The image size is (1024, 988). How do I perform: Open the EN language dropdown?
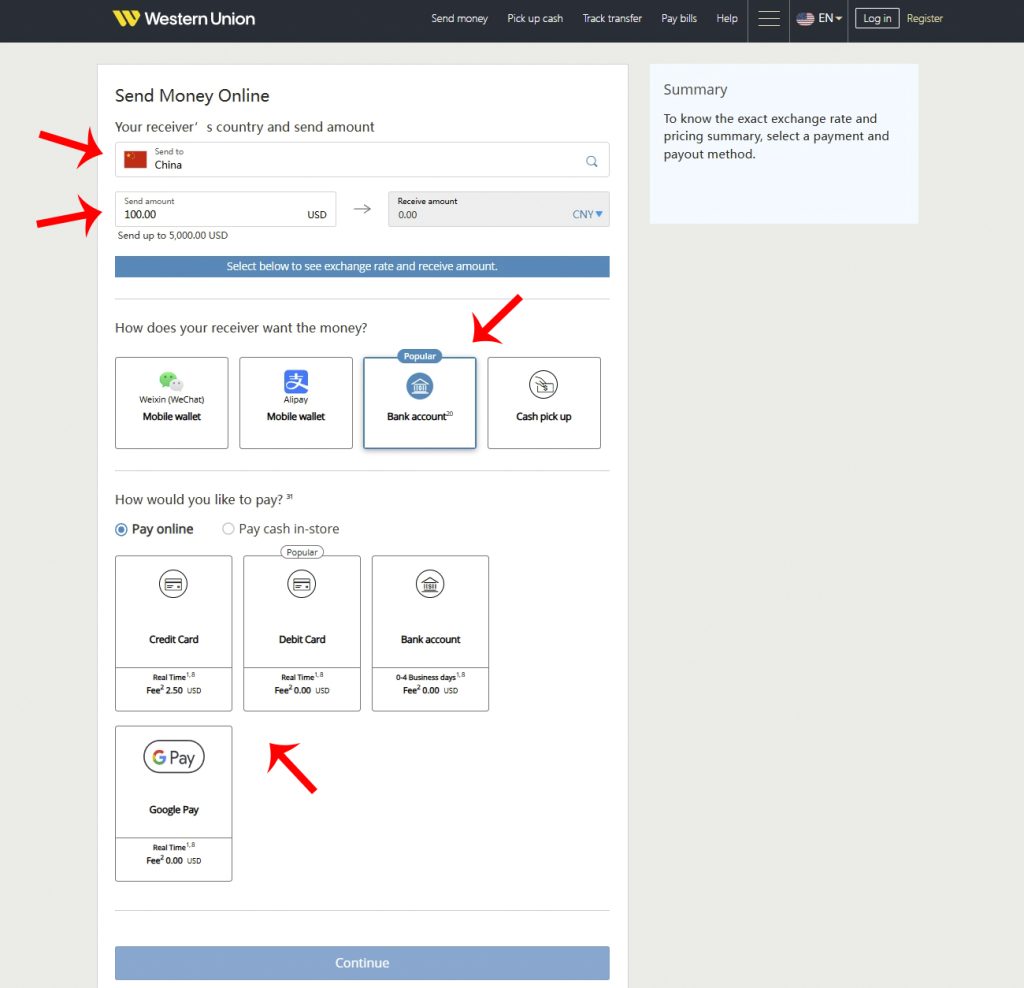(x=830, y=18)
